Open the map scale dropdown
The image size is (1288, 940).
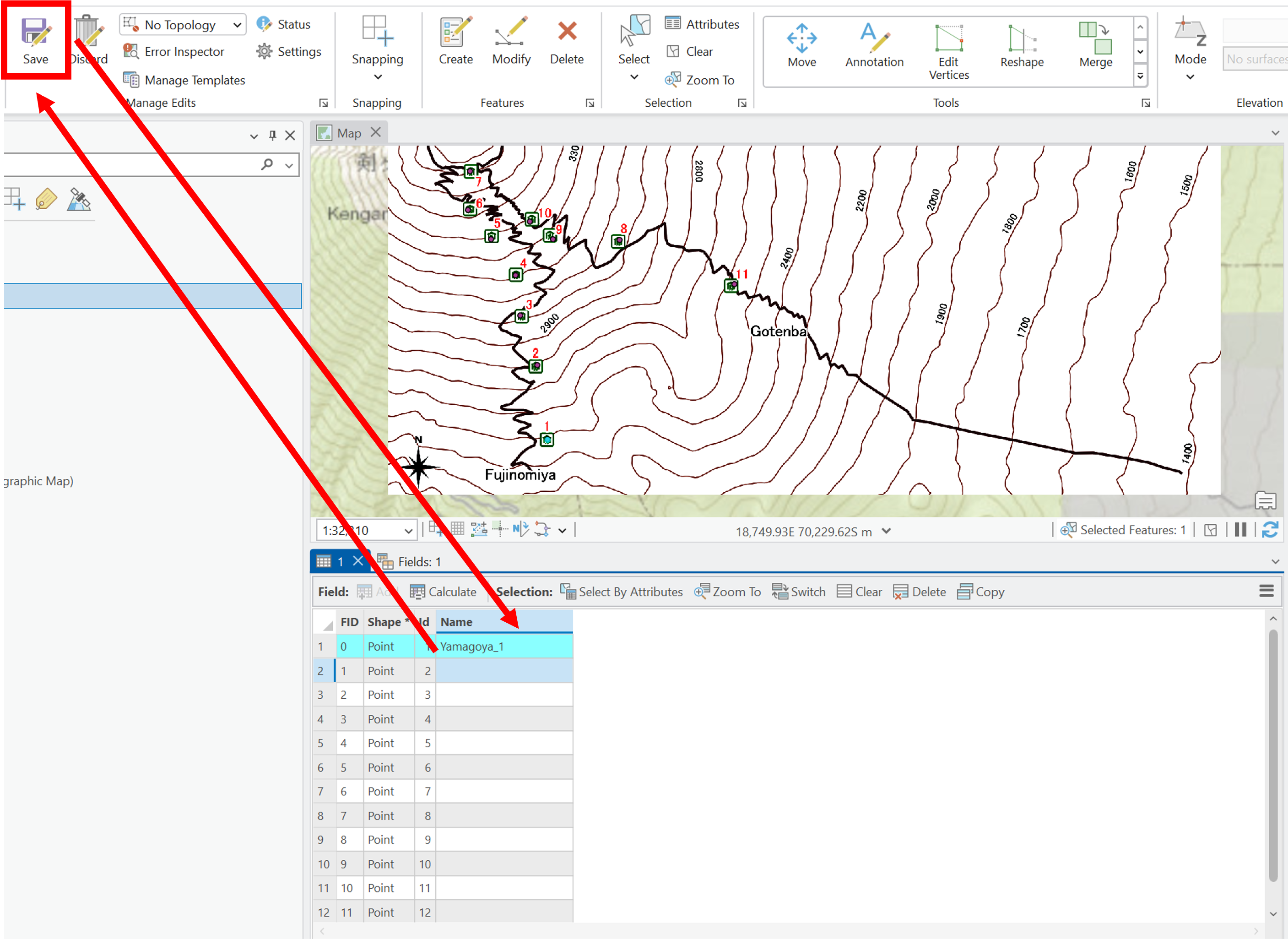408,531
